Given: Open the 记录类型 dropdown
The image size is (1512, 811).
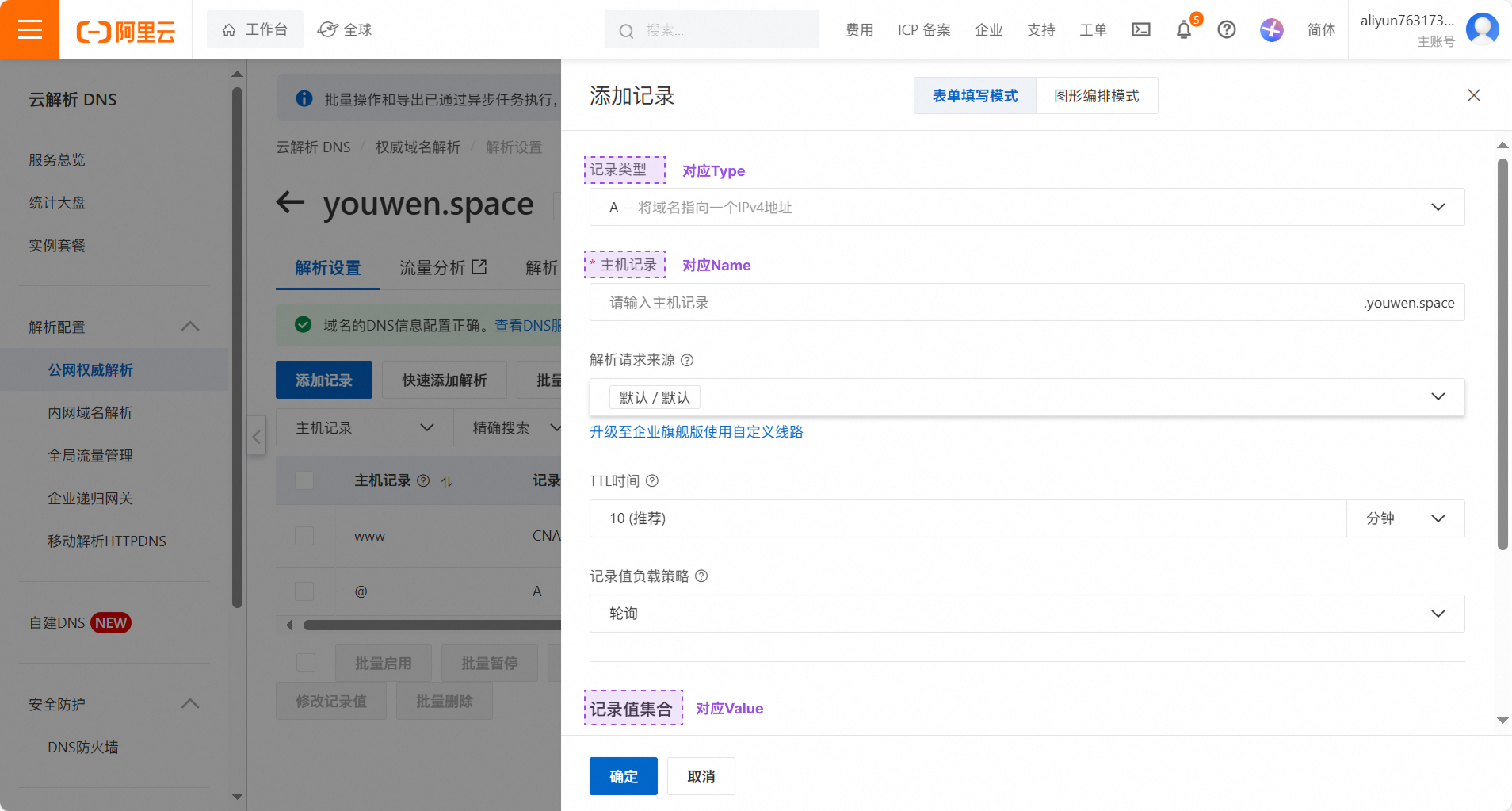Looking at the screenshot, I should pyautogui.click(x=1027, y=207).
